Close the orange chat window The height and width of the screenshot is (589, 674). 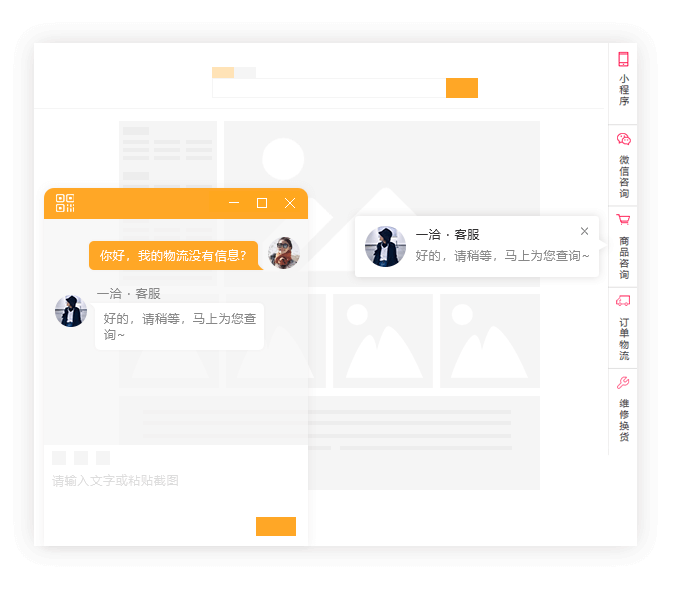coord(290,203)
